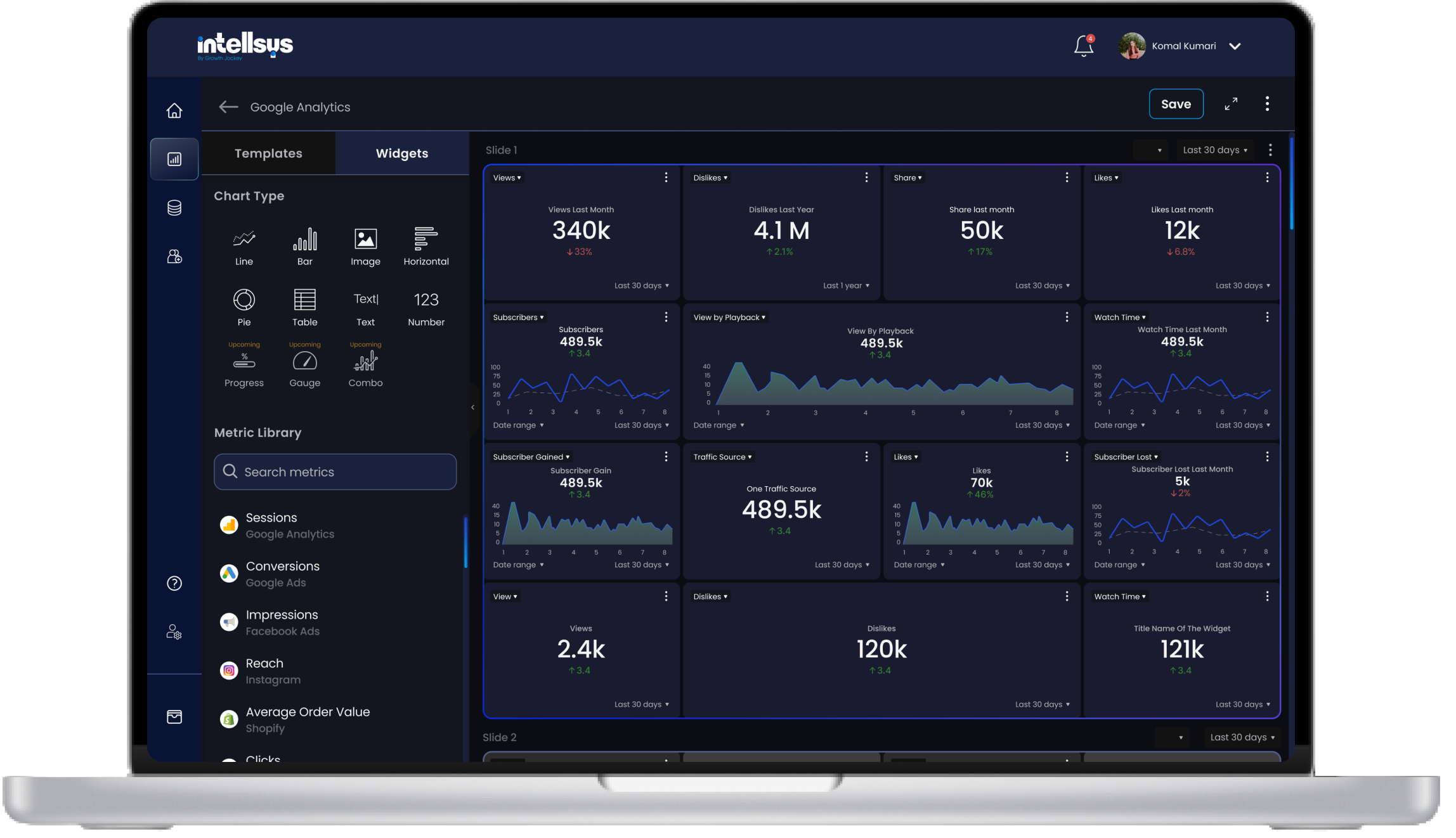The width and height of the screenshot is (1456, 838).
Task: Click the Google Analytics page title
Action: click(x=300, y=107)
